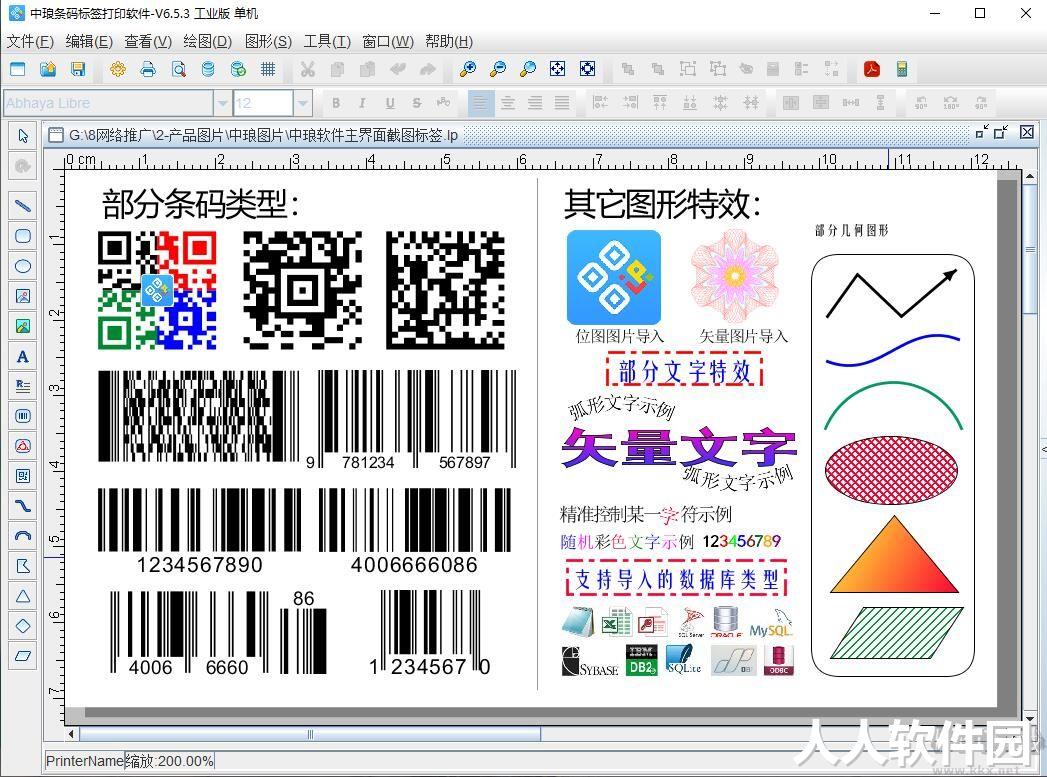This screenshot has height=777, width=1047.
Task: Select the rounded rectangle tool
Action: [x=23, y=236]
